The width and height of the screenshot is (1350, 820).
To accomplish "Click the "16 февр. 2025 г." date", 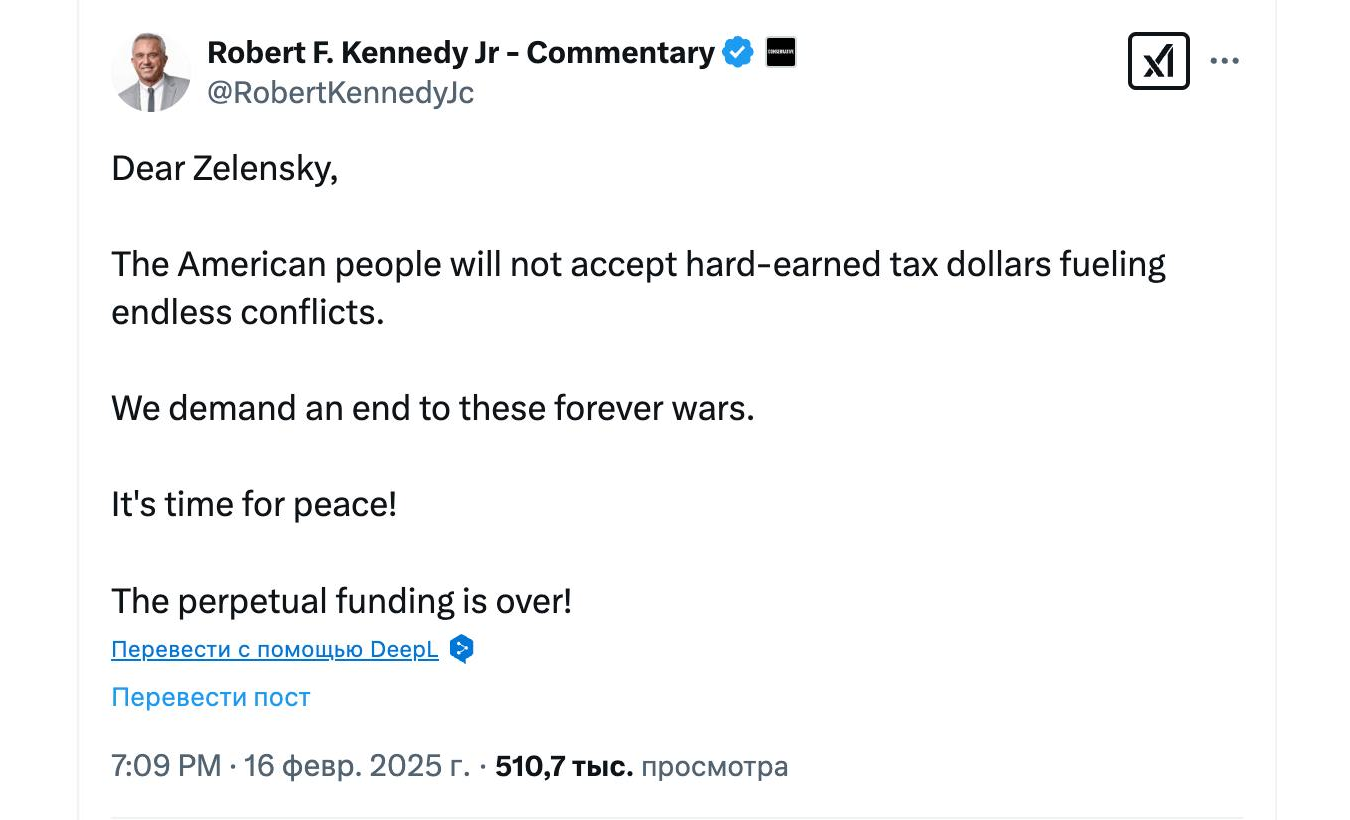I will coord(357,766).
